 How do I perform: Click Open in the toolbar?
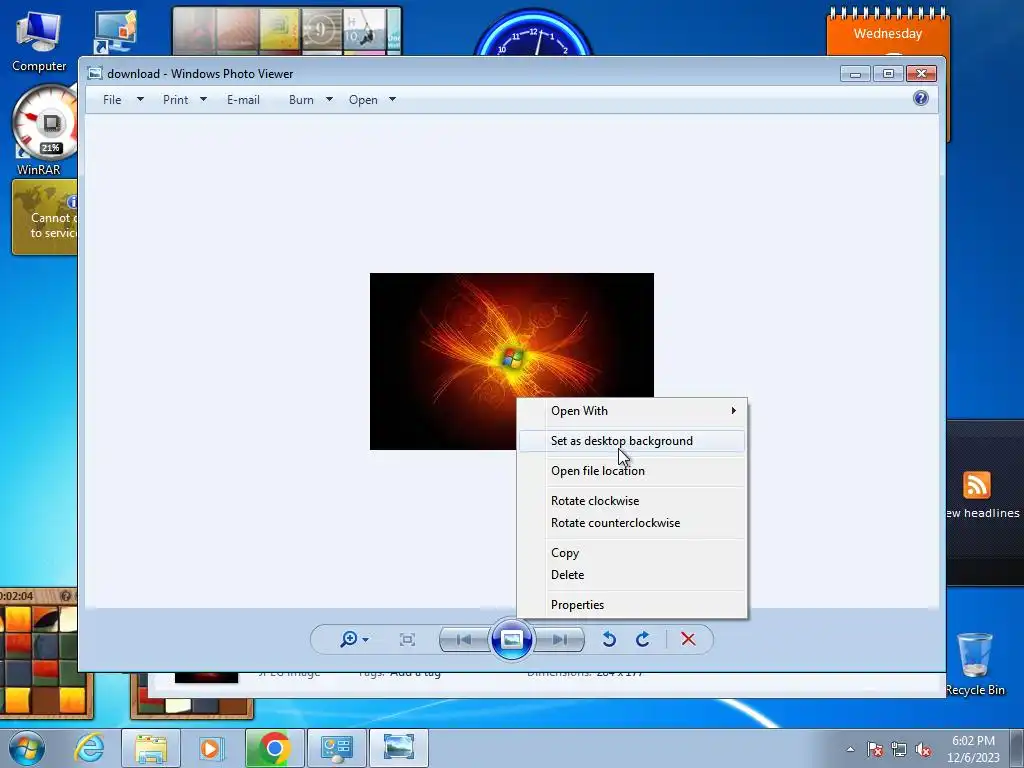[x=363, y=100]
